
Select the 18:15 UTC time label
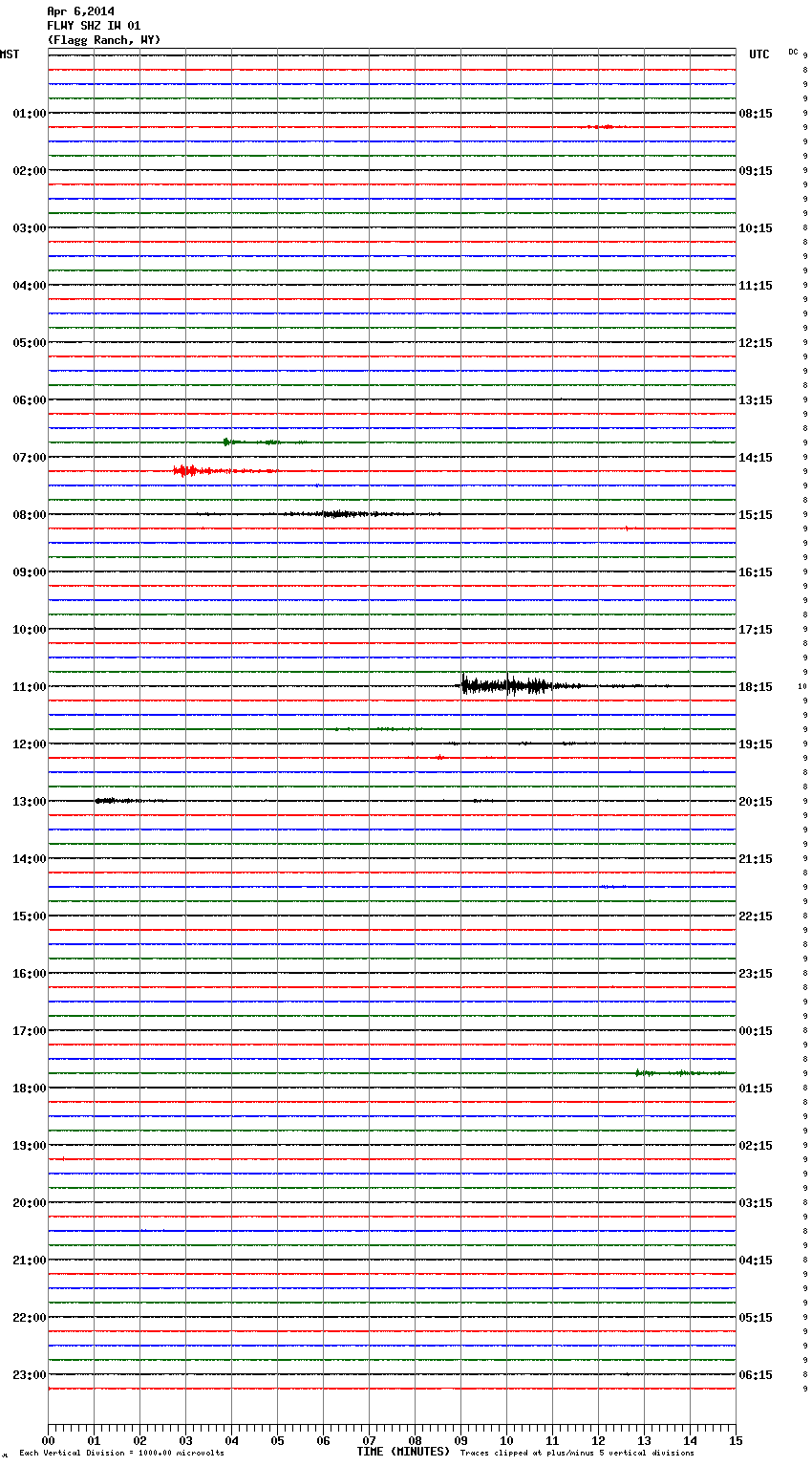point(756,687)
